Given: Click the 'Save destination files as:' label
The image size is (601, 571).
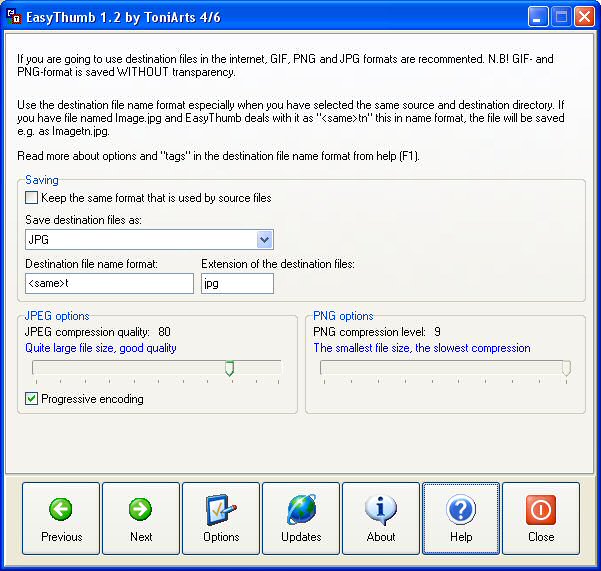Looking at the screenshot, I should (83, 220).
